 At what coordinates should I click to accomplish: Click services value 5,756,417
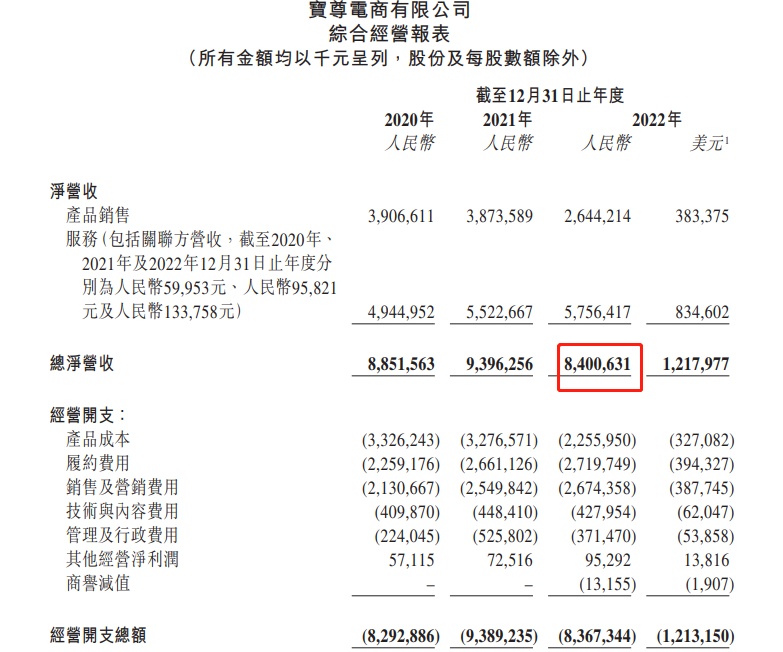pos(598,313)
